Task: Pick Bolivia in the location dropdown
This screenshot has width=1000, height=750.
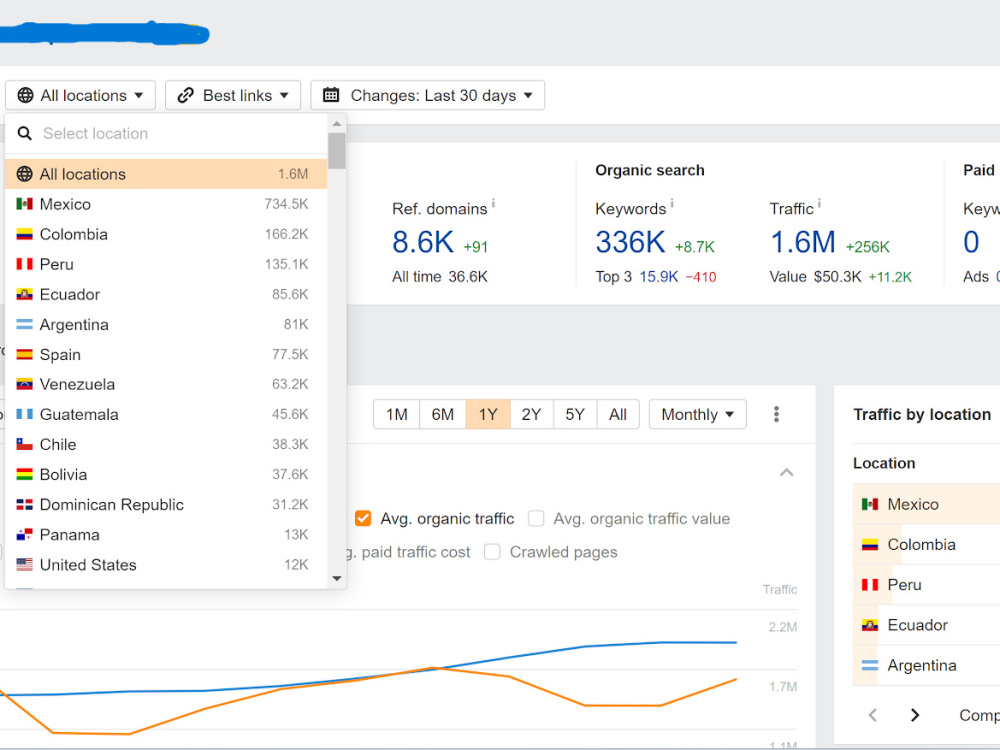Action: click(166, 474)
